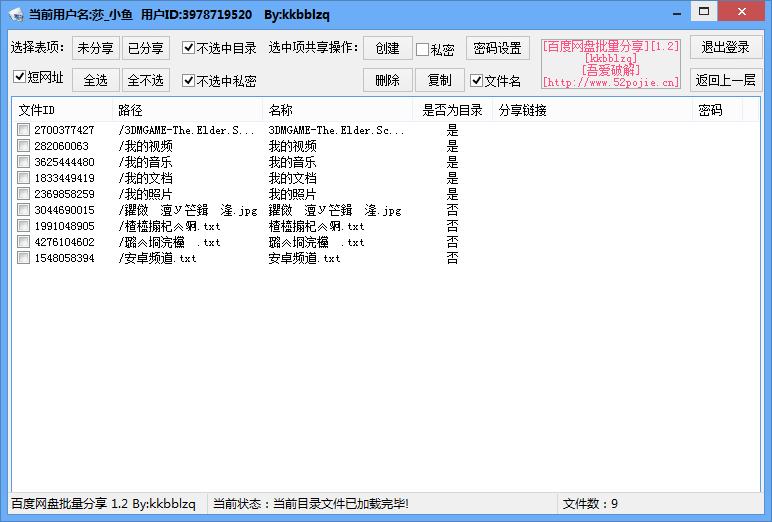The width and height of the screenshot is (772, 522).
Task: Click the 删除 button
Action: pos(387,80)
